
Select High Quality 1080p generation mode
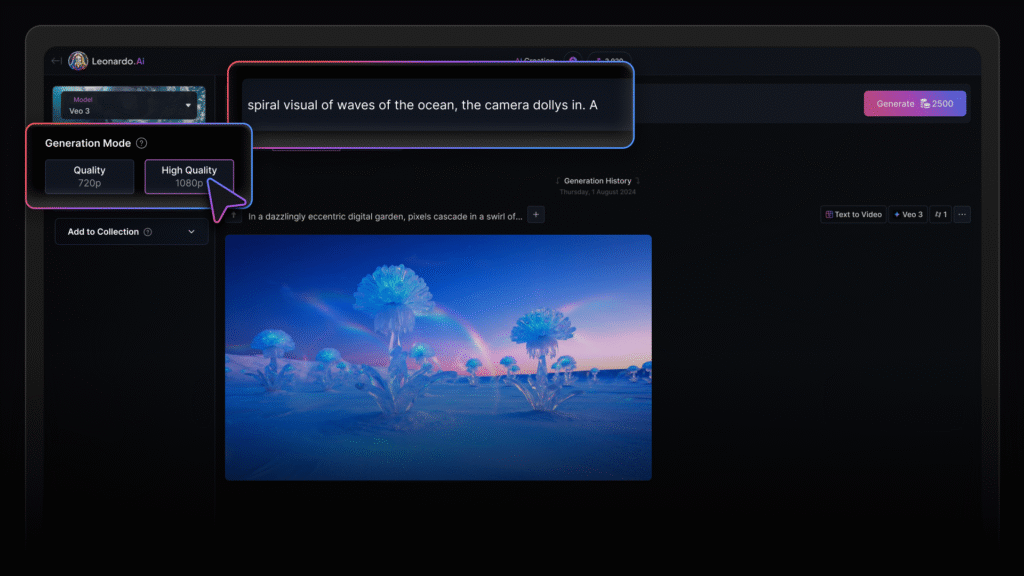(189, 177)
